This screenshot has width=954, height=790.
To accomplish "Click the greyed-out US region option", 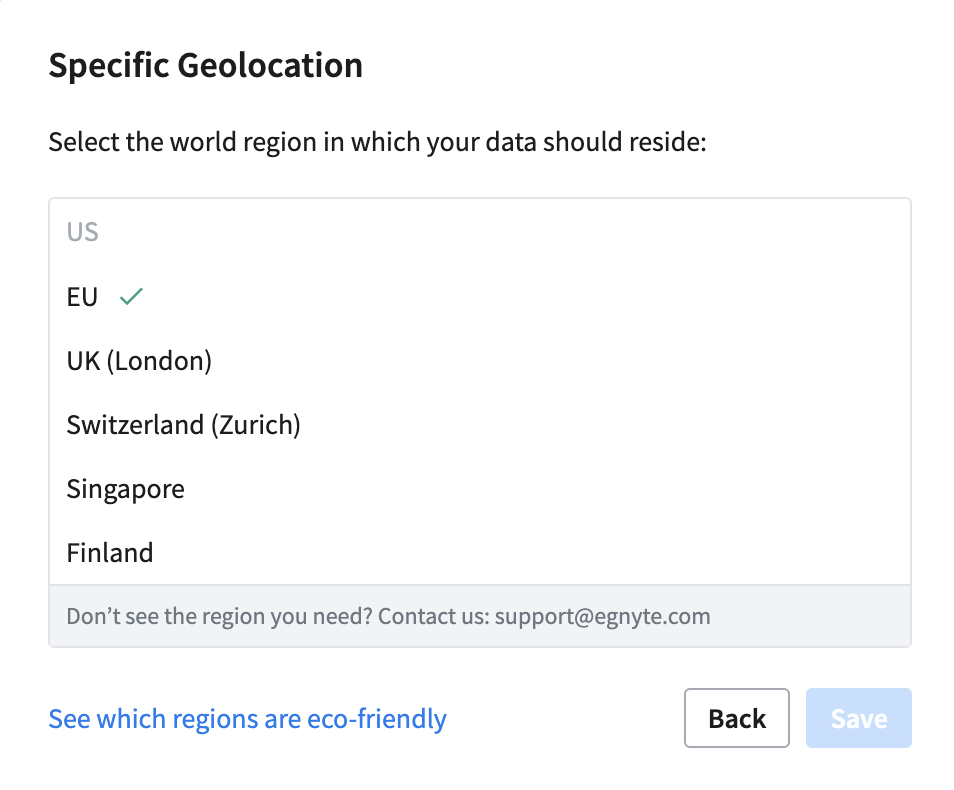I will (x=83, y=233).
